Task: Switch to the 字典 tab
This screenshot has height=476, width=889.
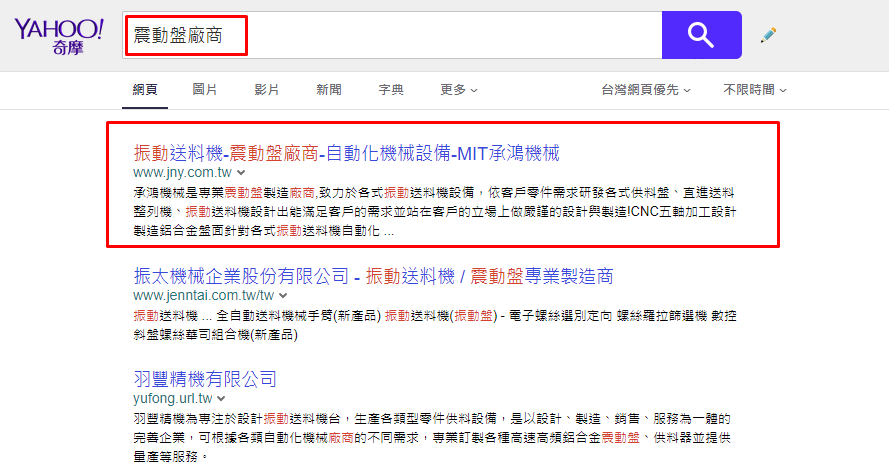Action: pos(391,90)
